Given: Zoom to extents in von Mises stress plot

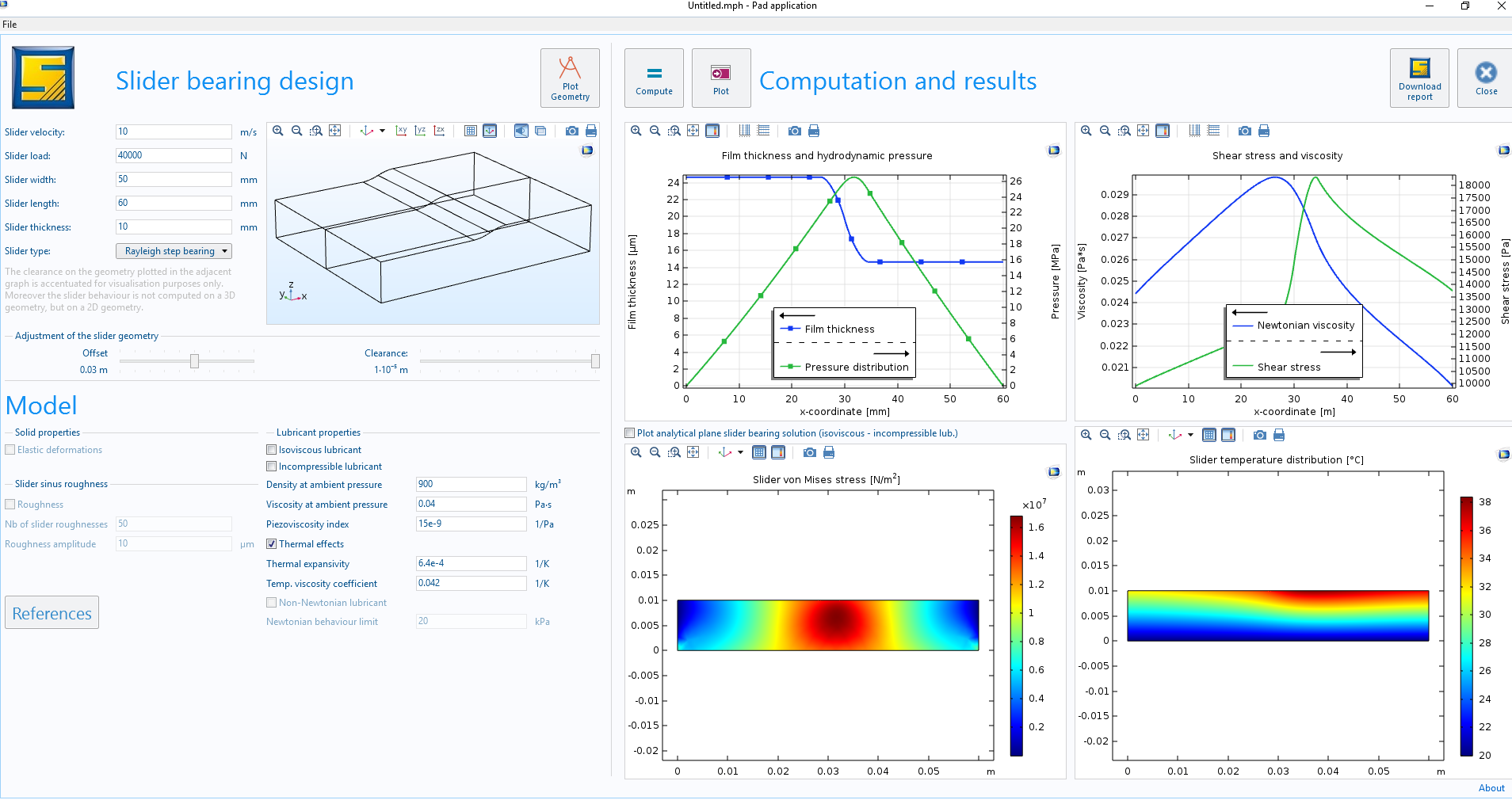Looking at the screenshot, I should pyautogui.click(x=693, y=452).
